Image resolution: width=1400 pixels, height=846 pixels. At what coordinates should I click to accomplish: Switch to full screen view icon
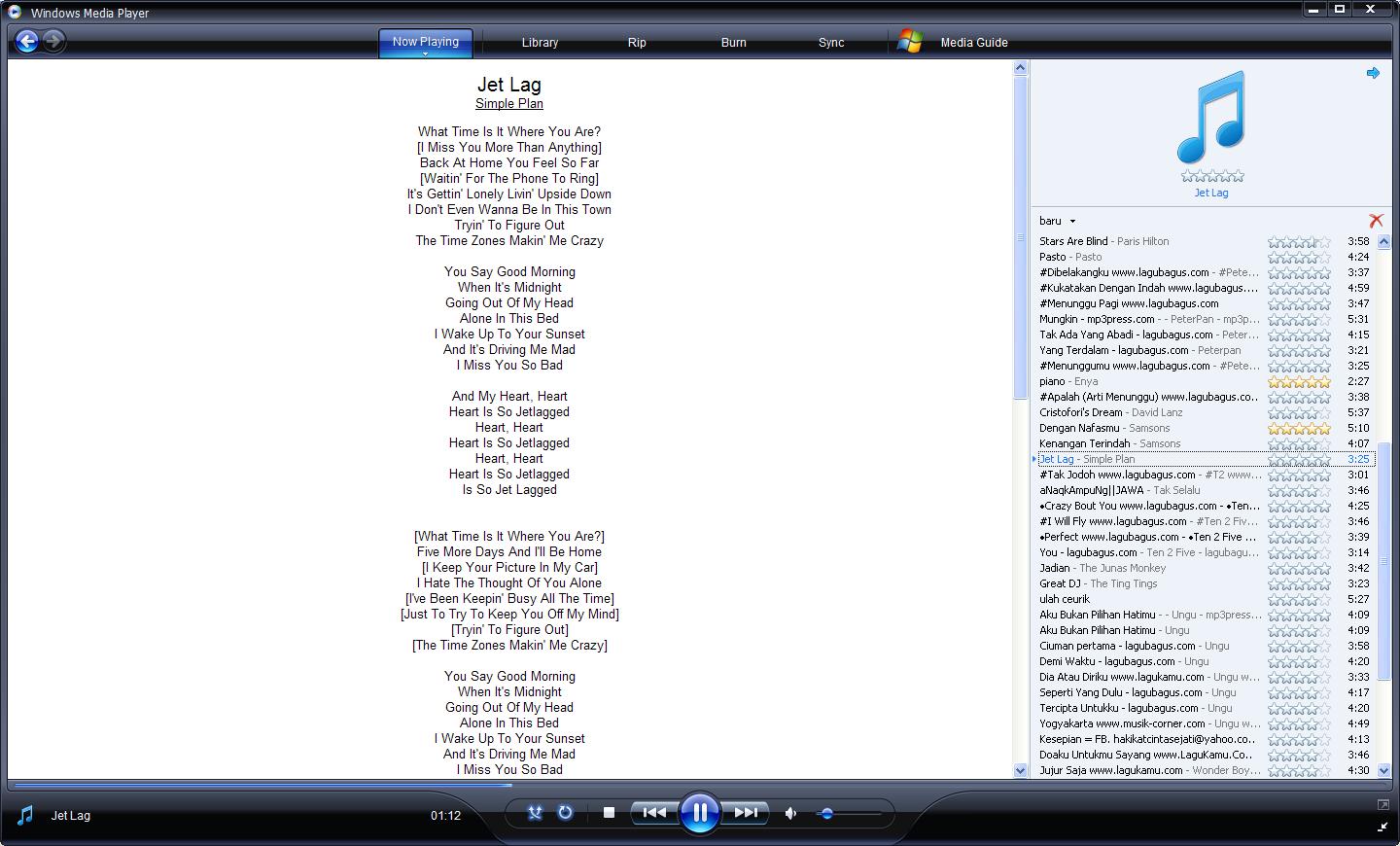coord(1382,804)
